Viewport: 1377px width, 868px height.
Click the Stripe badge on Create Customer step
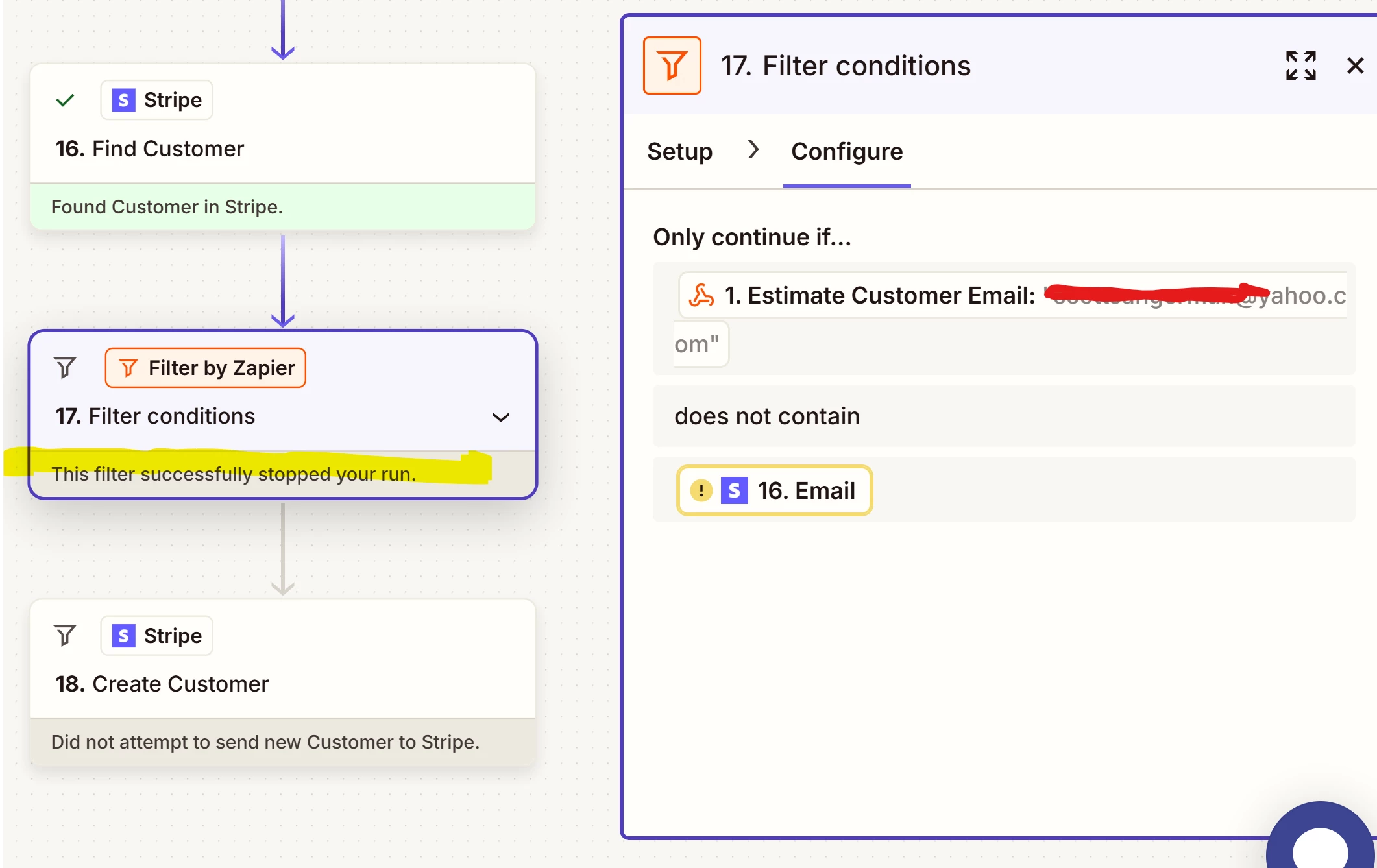(x=157, y=636)
